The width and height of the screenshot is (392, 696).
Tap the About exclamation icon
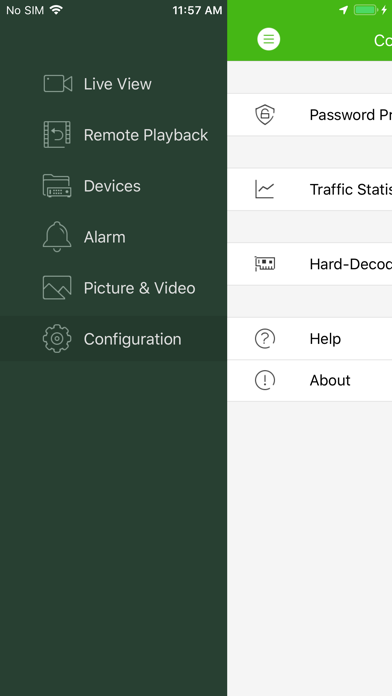265,380
